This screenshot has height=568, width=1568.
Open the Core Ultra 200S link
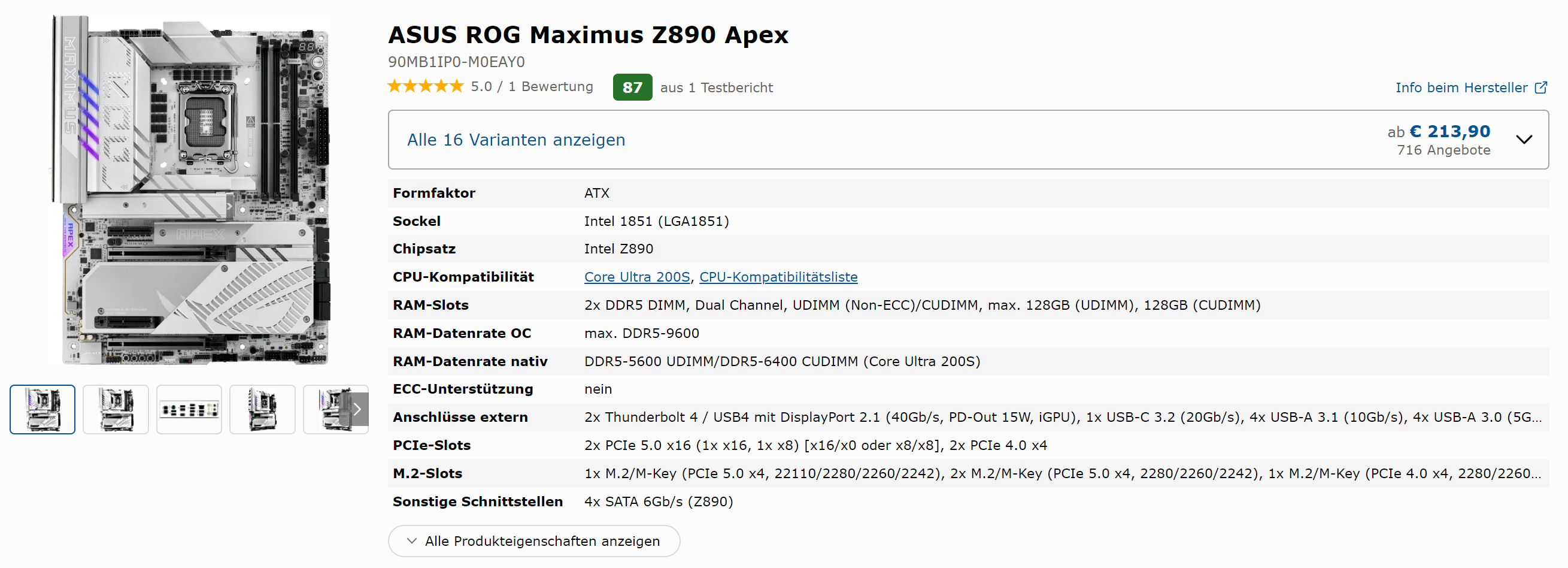(636, 277)
